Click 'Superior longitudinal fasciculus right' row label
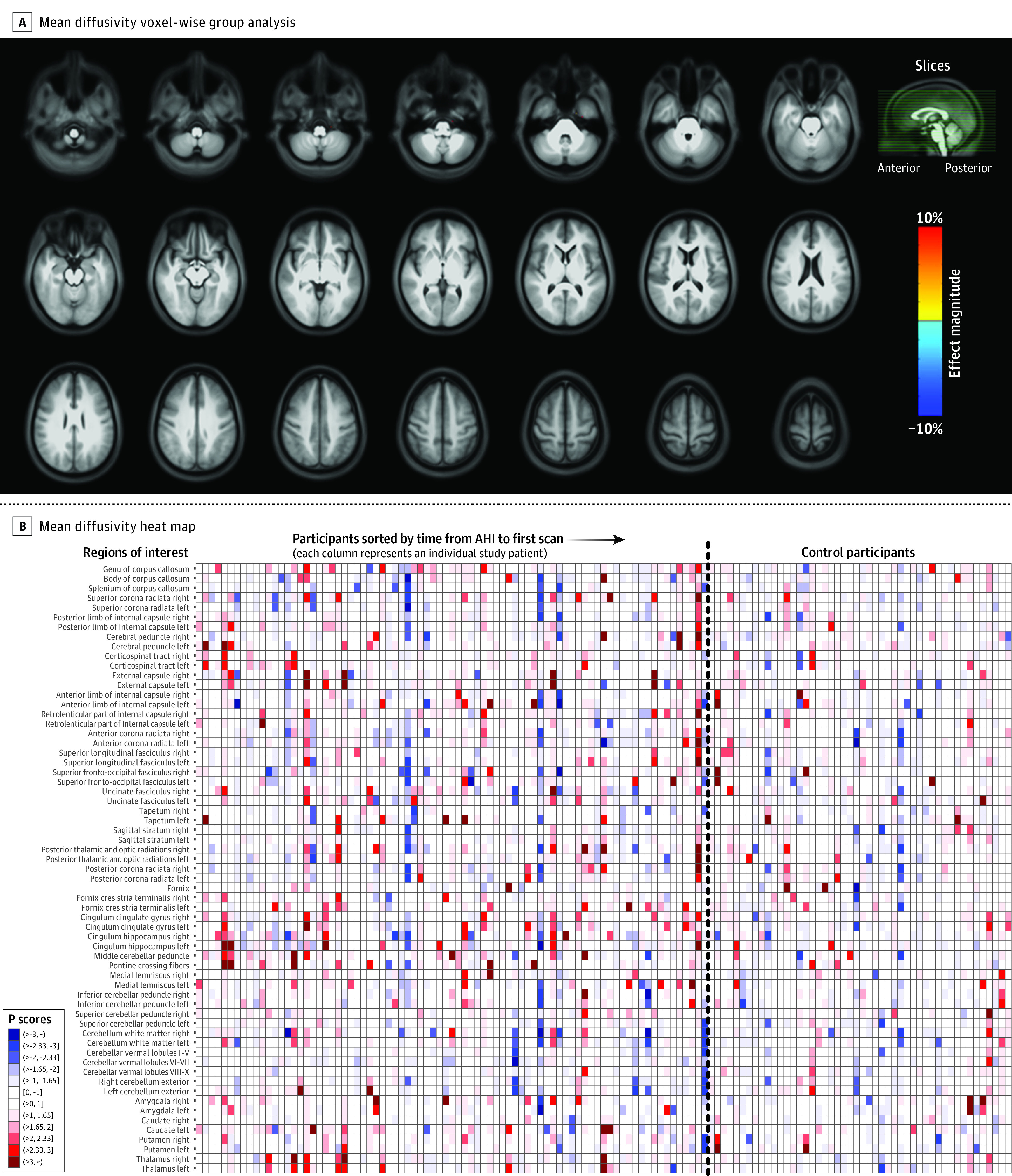This screenshot has height=1176, width=1012. point(124,753)
